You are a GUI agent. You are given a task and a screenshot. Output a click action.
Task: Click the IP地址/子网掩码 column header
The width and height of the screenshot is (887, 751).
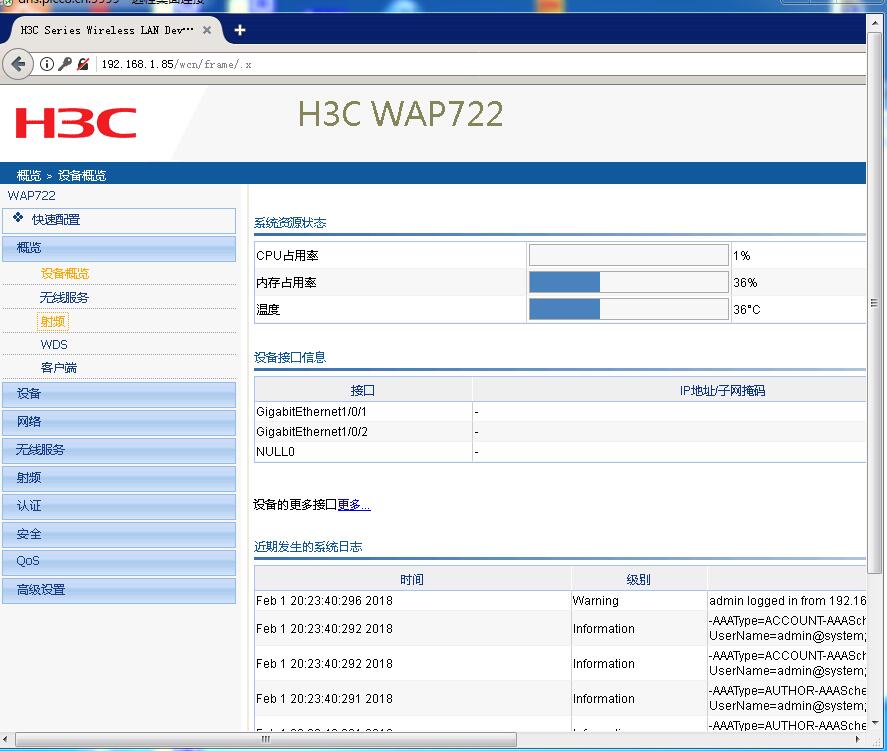click(722, 390)
